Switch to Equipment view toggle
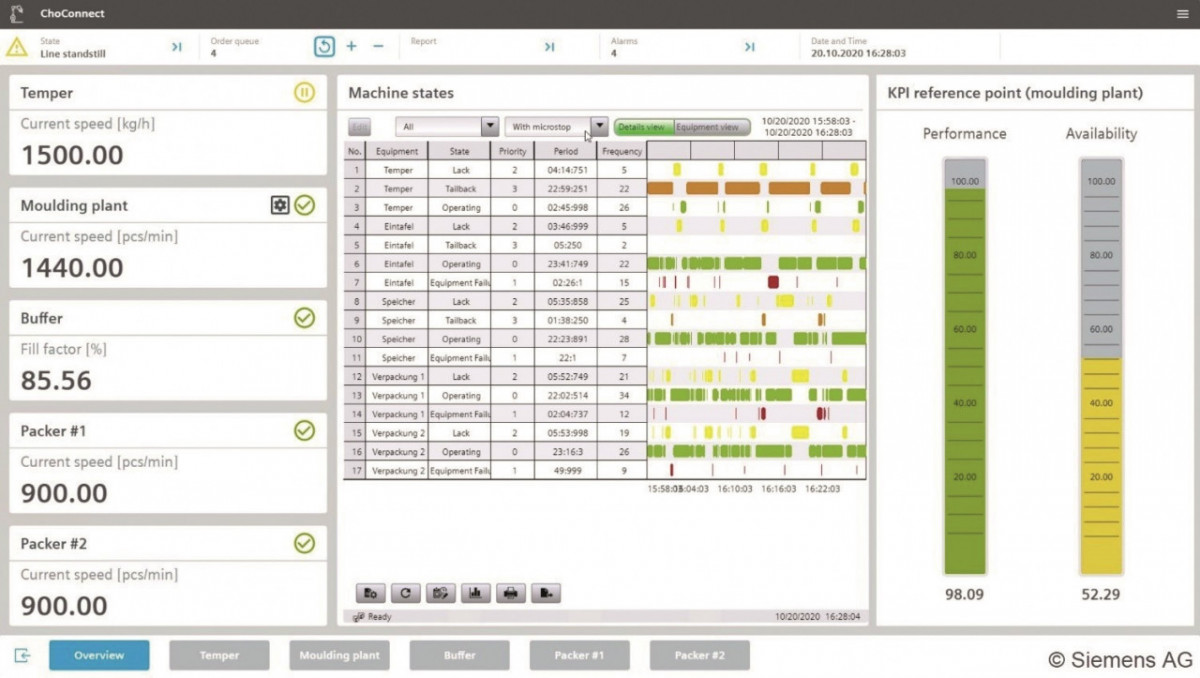This screenshot has width=1200, height=678. (x=711, y=127)
